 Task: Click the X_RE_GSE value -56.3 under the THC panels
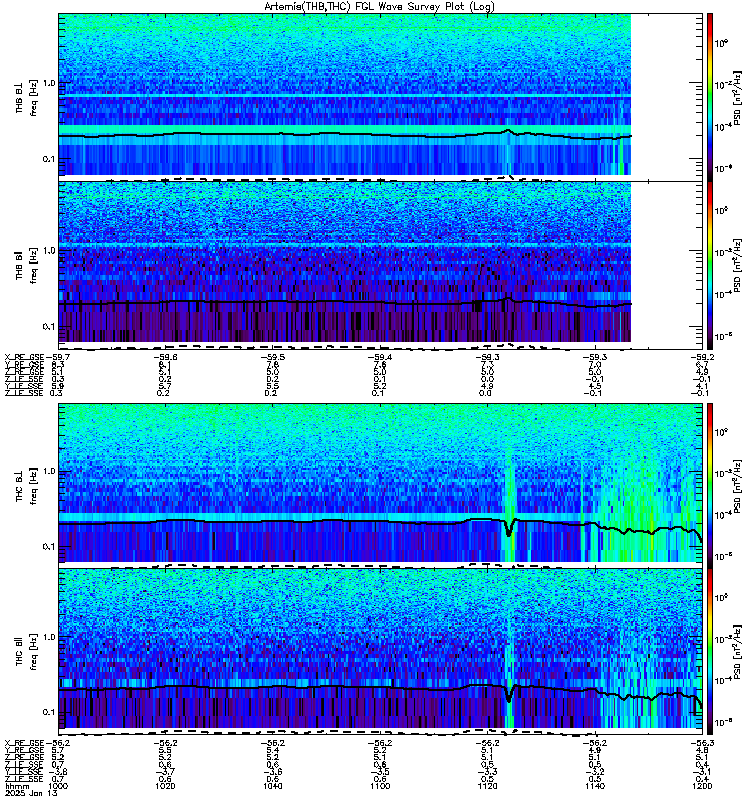(702, 743)
